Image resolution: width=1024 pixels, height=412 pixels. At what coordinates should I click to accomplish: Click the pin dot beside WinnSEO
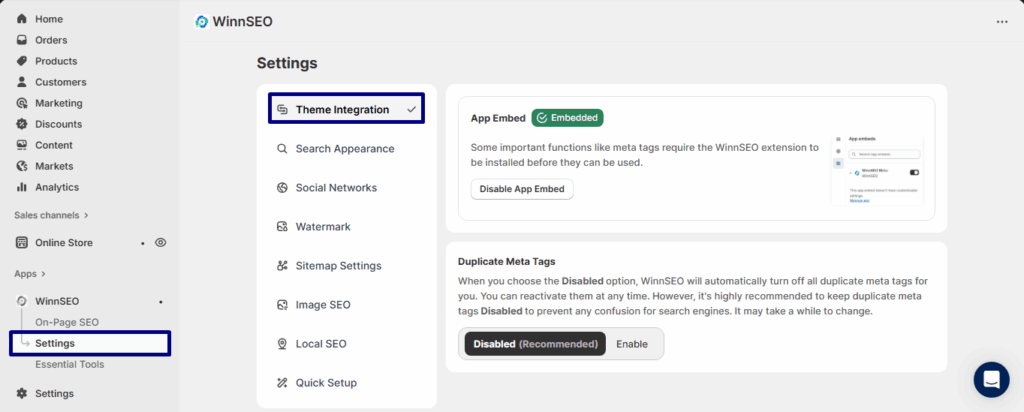(161, 302)
